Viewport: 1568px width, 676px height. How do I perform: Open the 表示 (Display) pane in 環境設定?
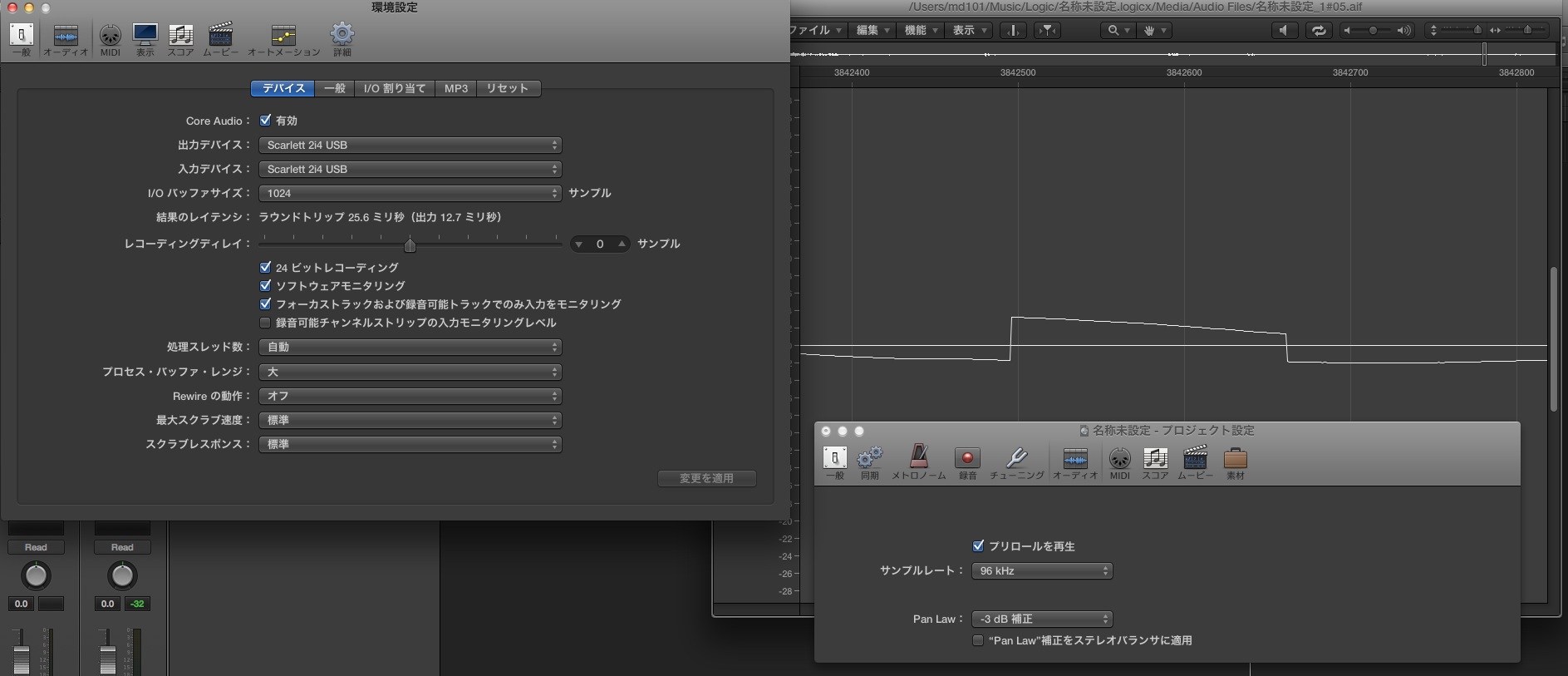click(145, 39)
